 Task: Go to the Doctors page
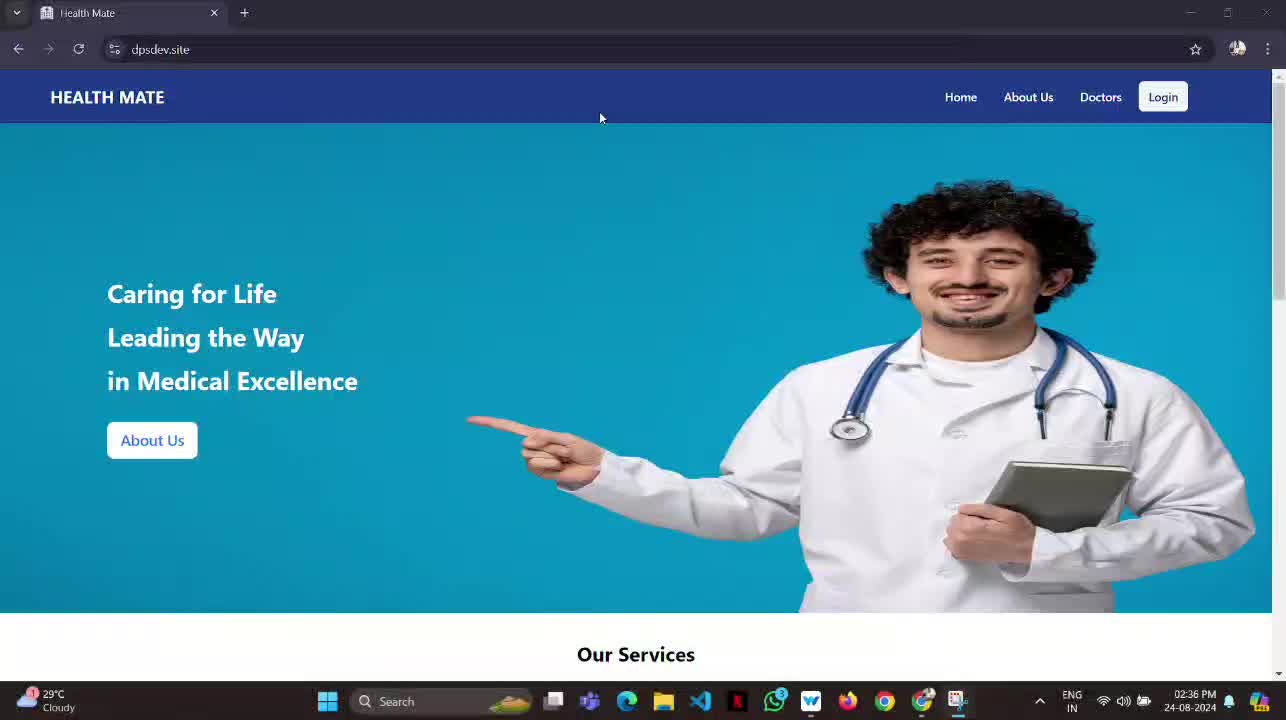tap(1100, 97)
